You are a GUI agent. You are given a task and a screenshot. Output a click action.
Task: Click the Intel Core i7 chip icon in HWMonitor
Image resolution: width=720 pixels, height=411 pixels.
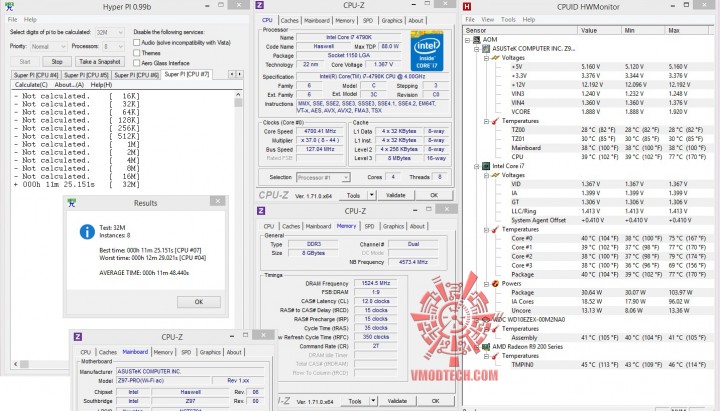486,166
